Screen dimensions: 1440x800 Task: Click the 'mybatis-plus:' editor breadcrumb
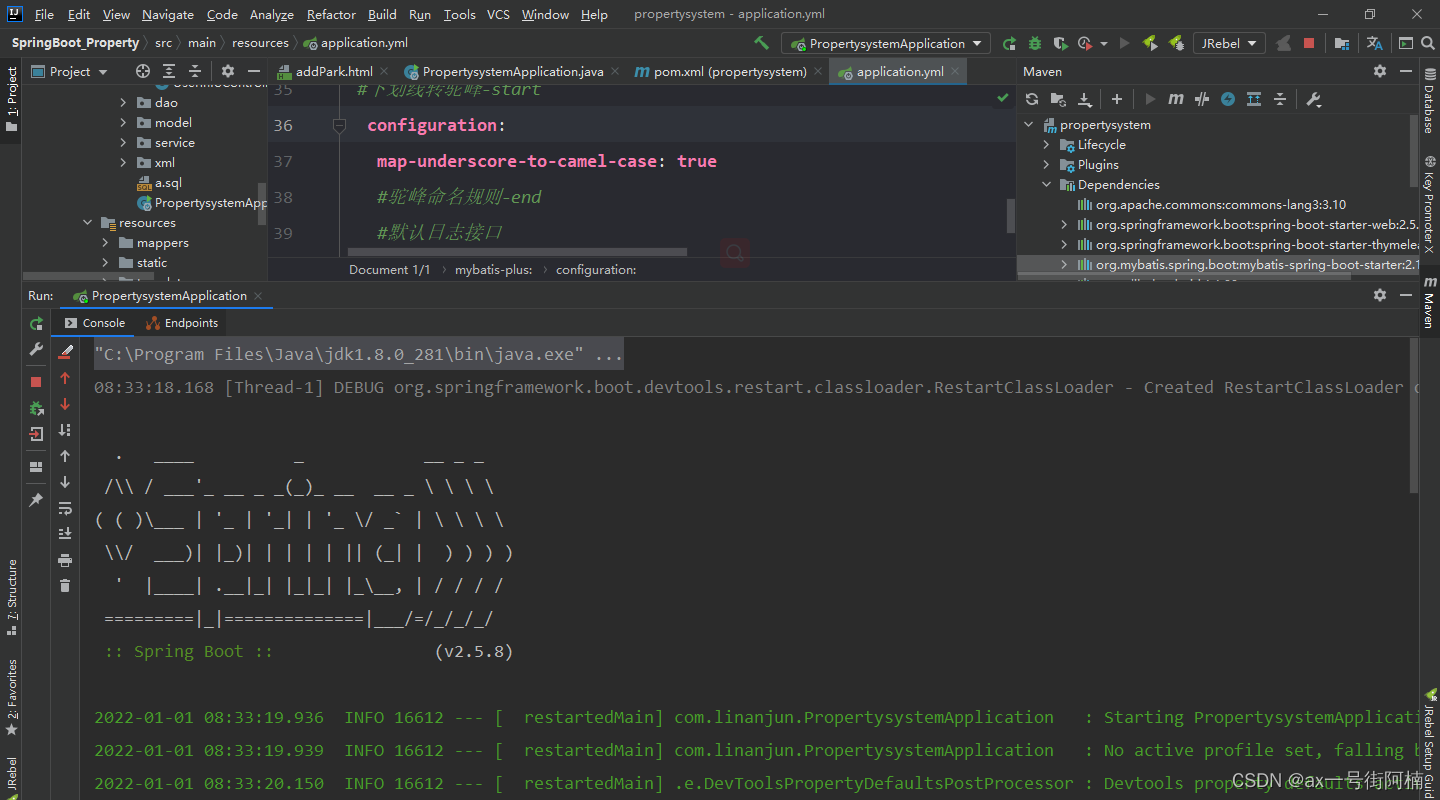coord(494,270)
